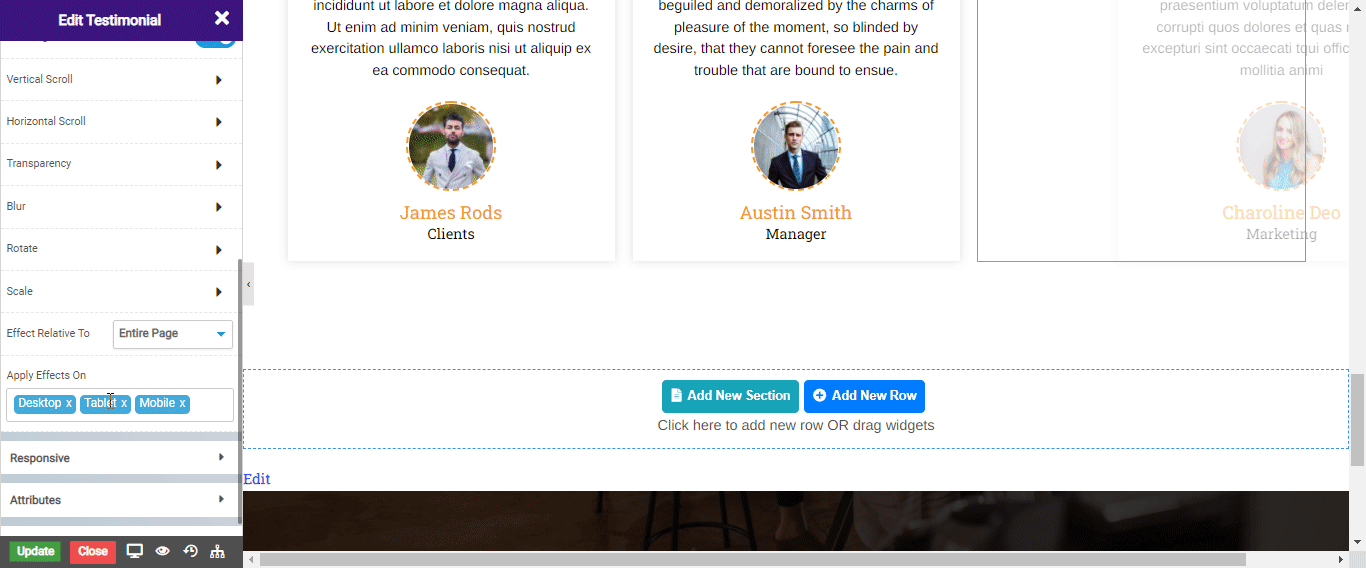Remove the Tablet tag from Apply Effects On
The width and height of the screenshot is (1366, 568).
(x=124, y=403)
